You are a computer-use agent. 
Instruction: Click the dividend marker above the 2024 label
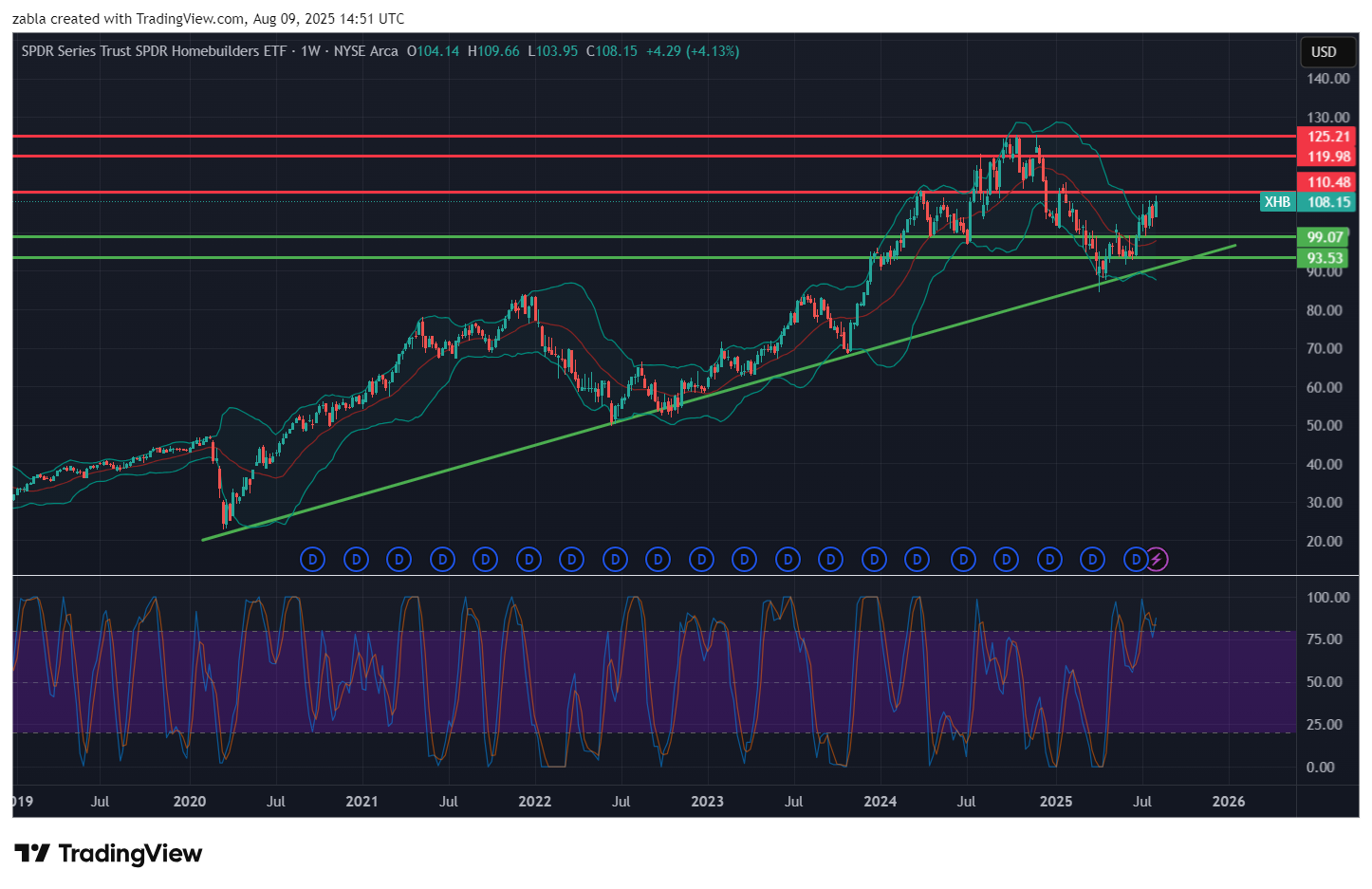(874, 560)
